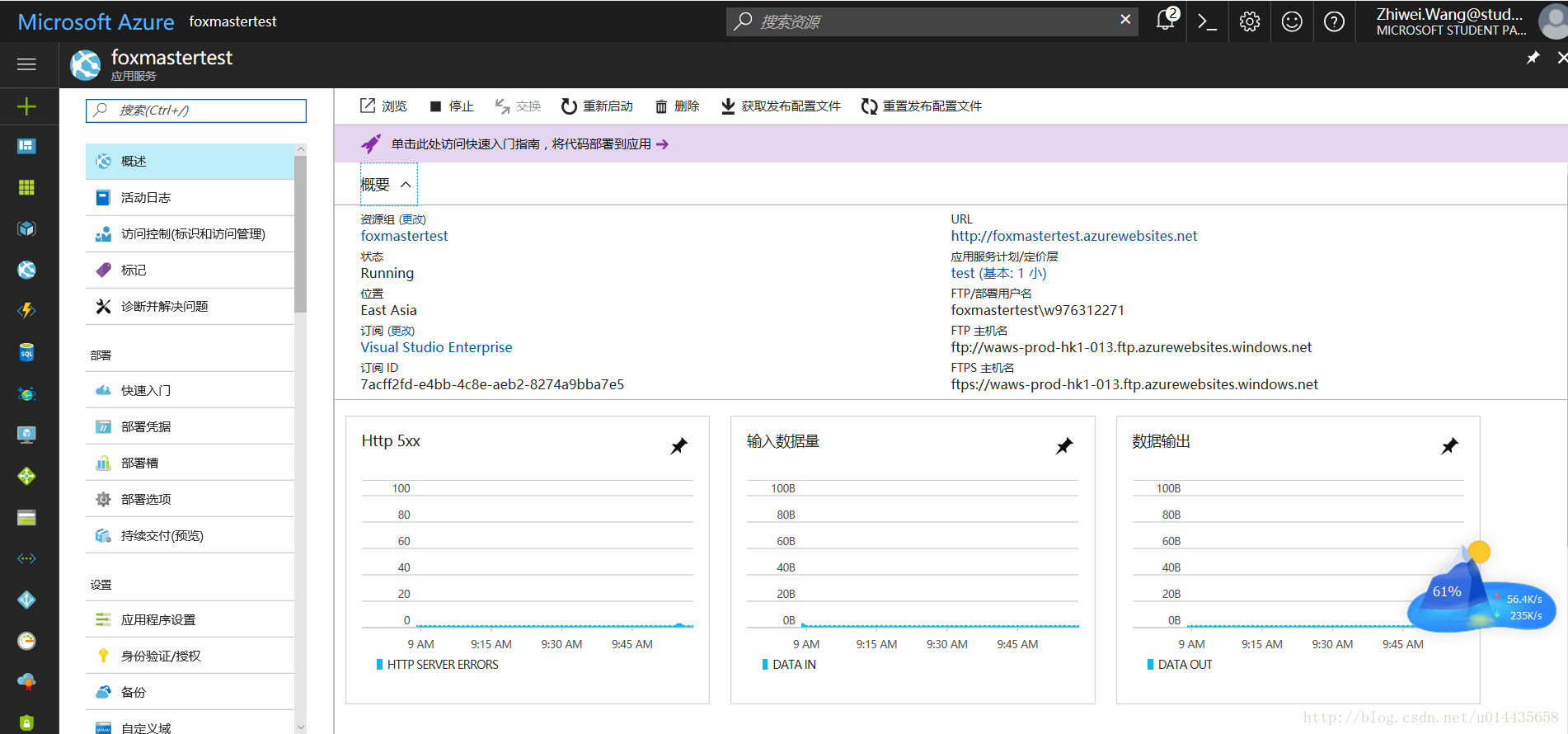Image resolution: width=1568 pixels, height=734 pixels.
Task: Click the resource menu scrollbar
Action: pos(300,233)
